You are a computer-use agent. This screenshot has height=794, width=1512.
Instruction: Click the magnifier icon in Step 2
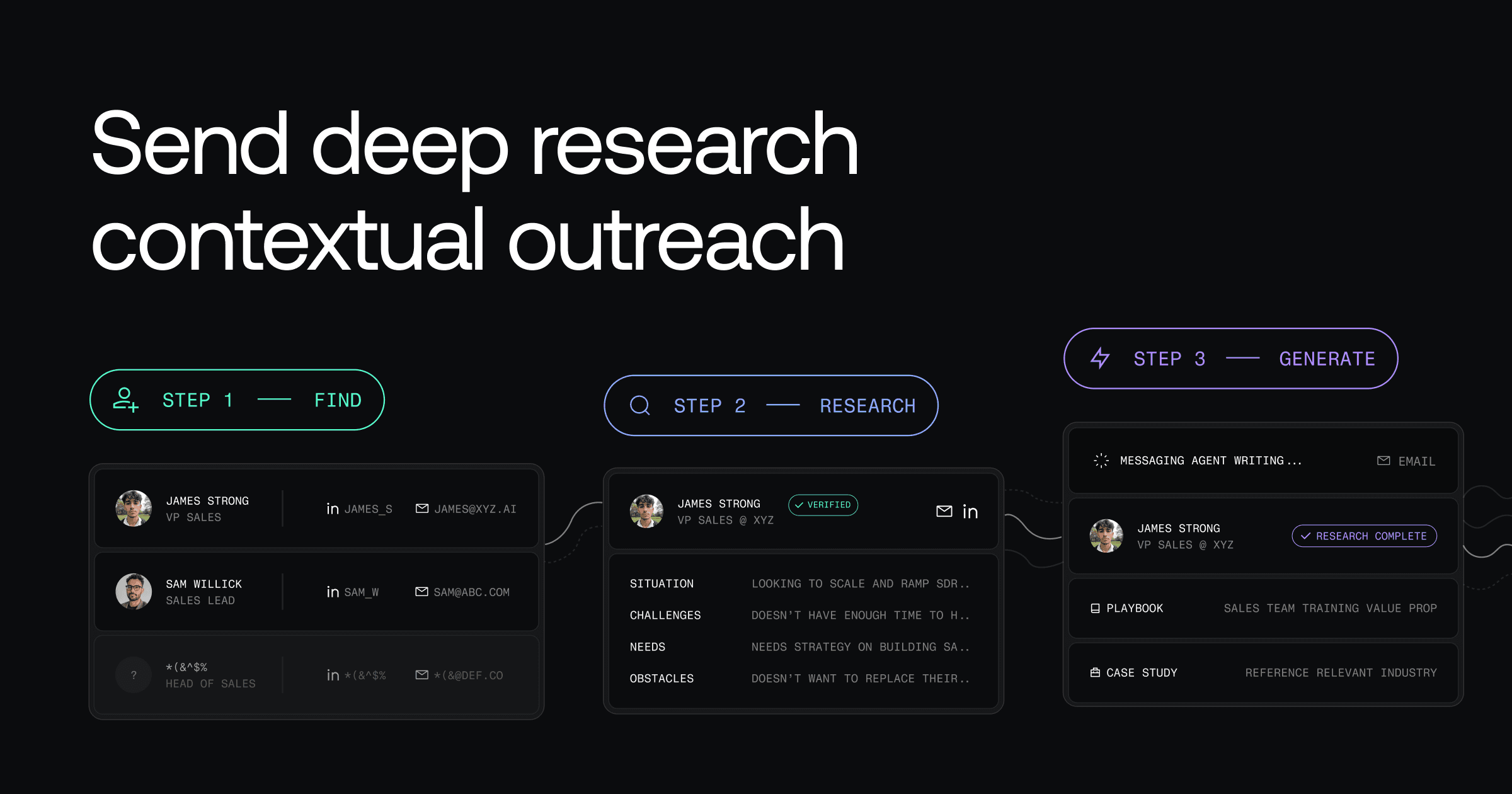639,405
